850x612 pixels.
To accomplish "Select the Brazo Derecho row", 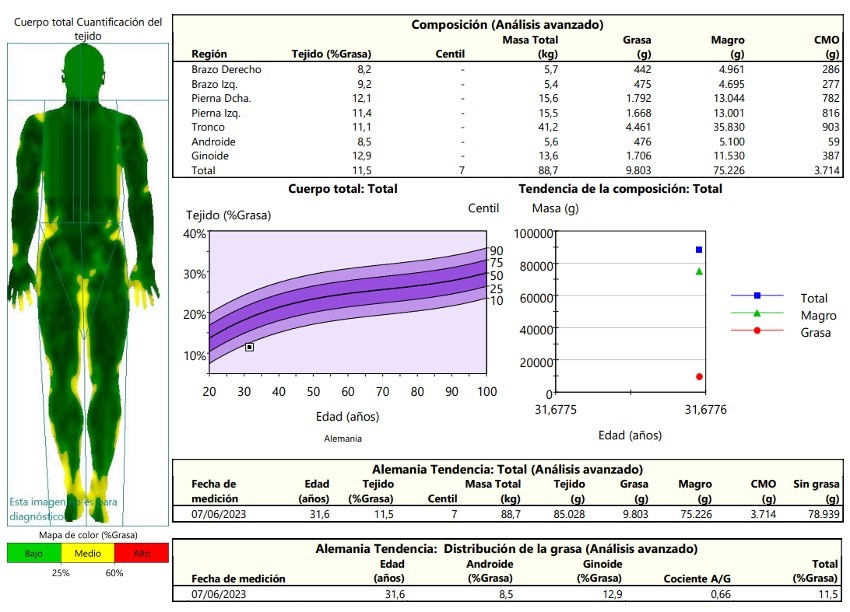I will pos(226,70).
